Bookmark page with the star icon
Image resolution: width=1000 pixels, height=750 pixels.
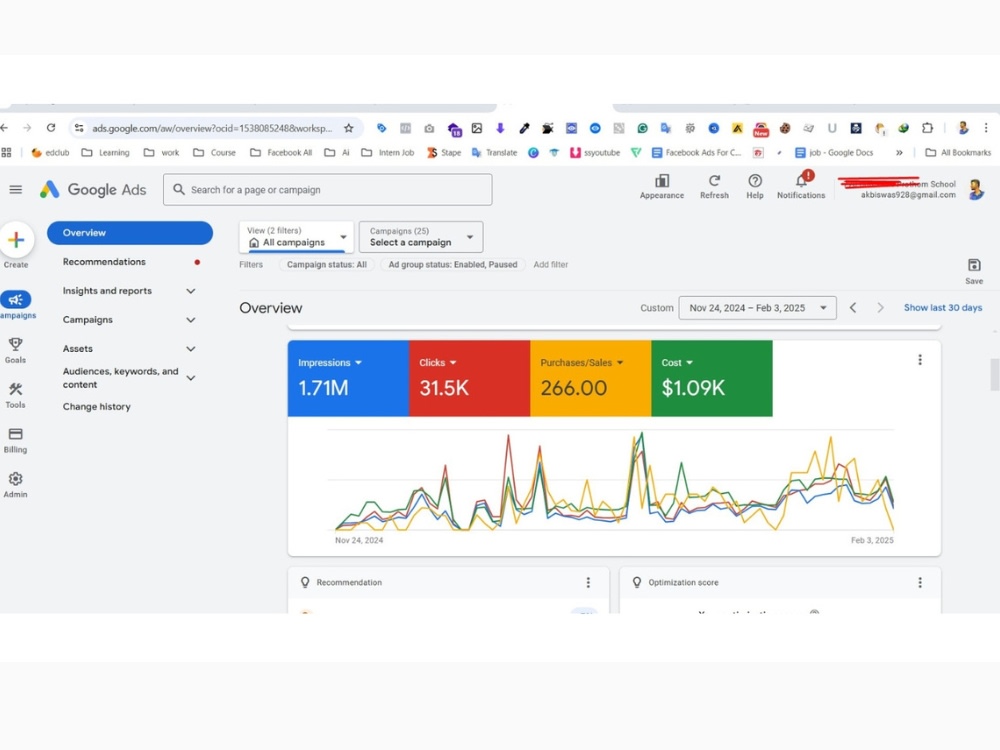348,128
